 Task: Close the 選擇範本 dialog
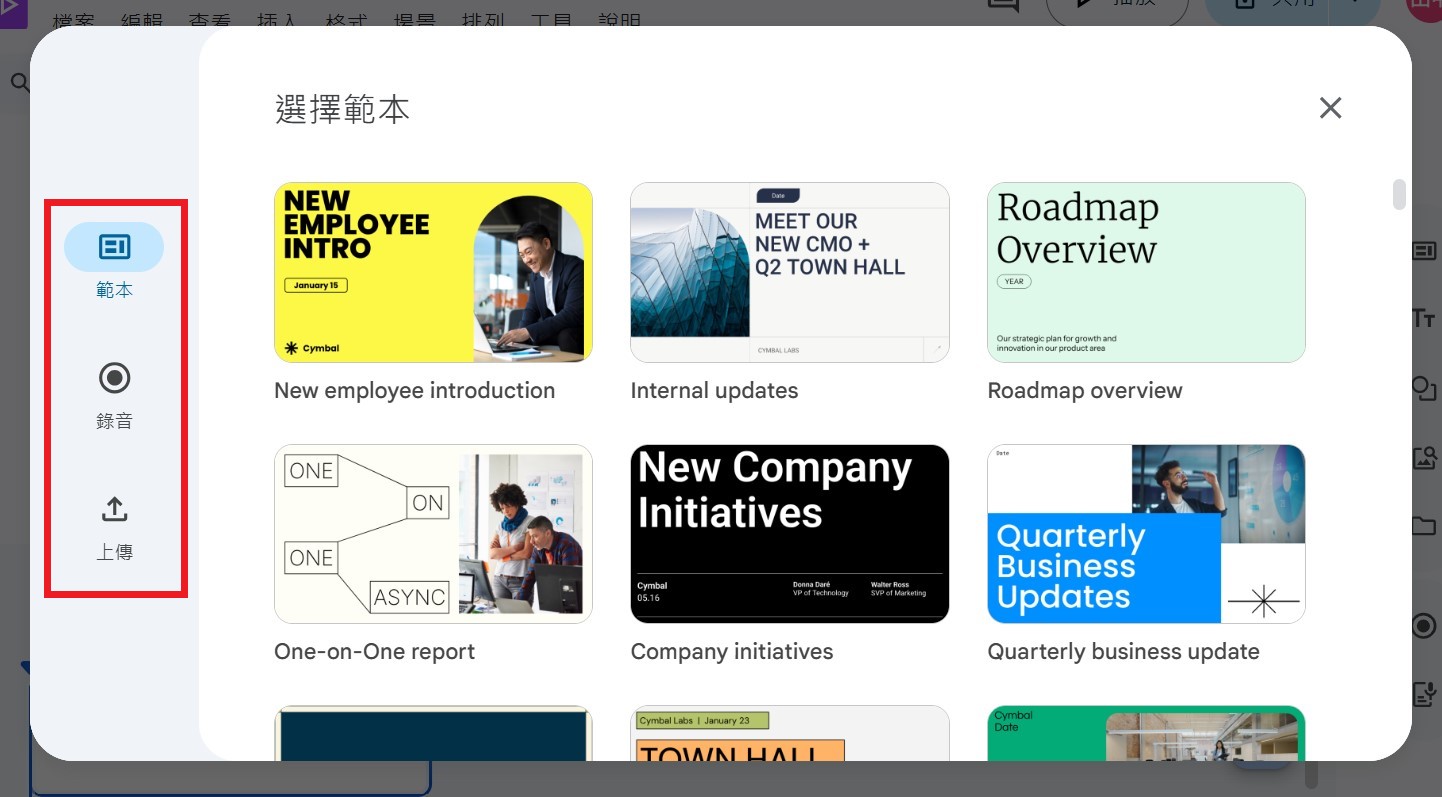click(1330, 108)
